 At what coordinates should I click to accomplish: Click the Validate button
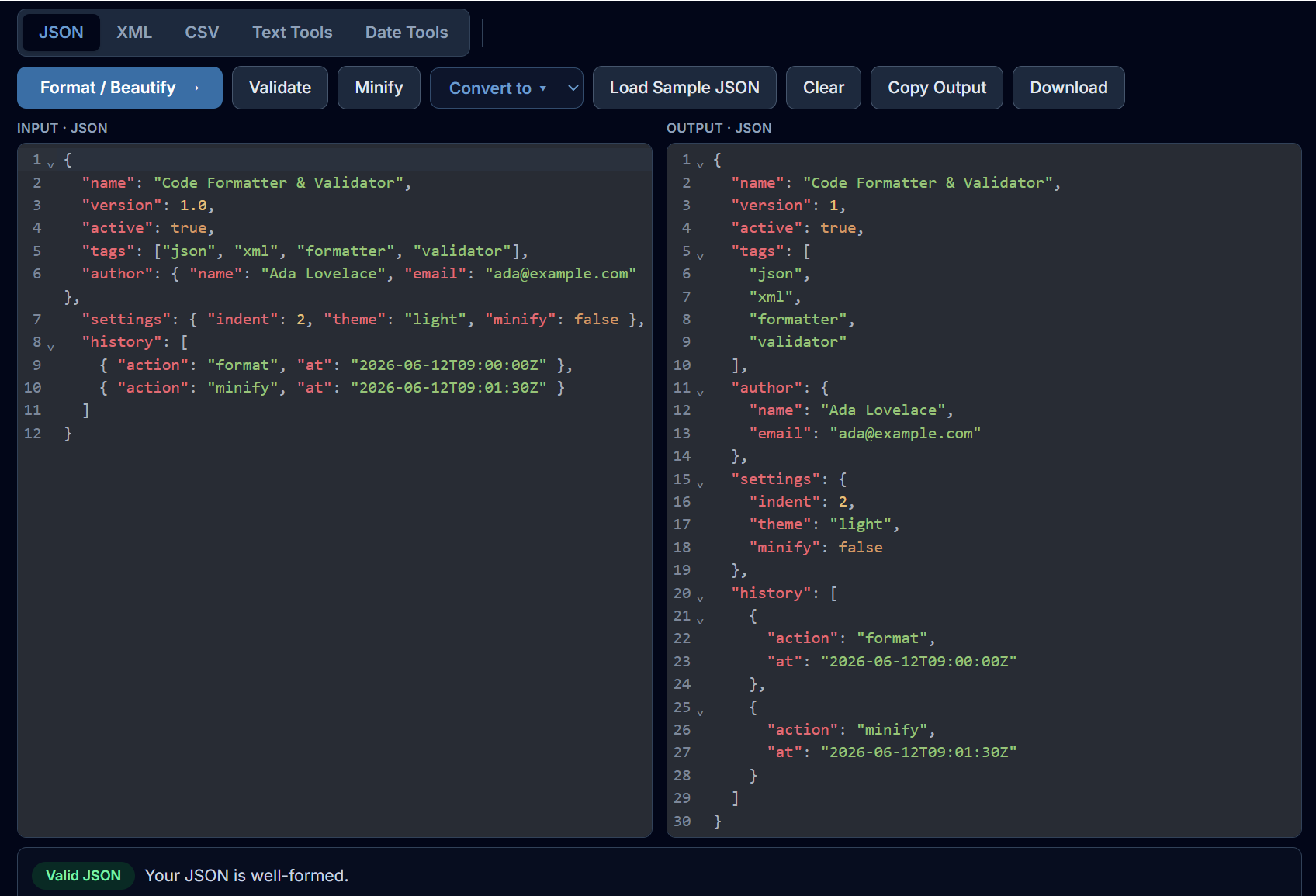click(x=280, y=88)
